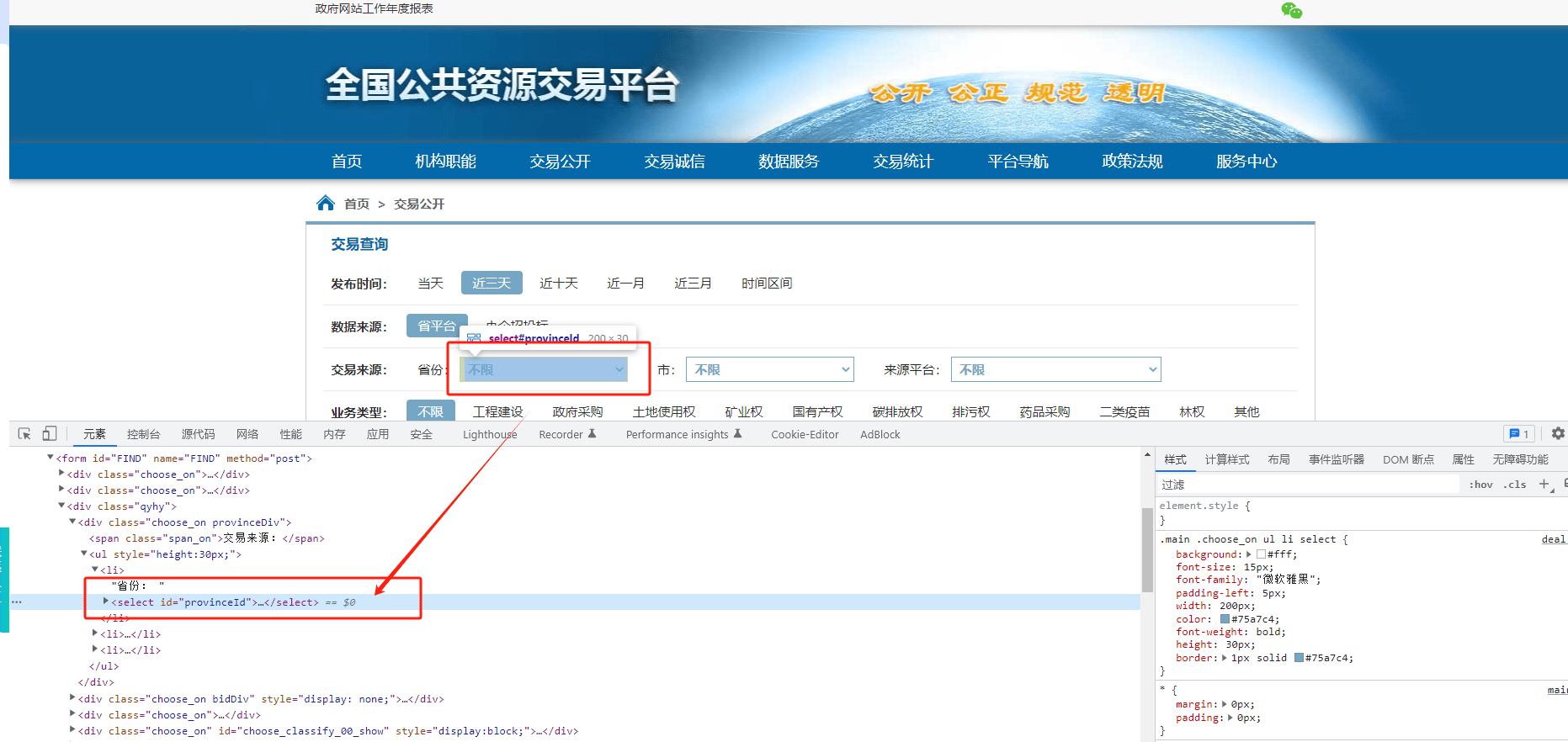
Task: Collapse the form FIND node arrow
Action: click(x=50, y=458)
